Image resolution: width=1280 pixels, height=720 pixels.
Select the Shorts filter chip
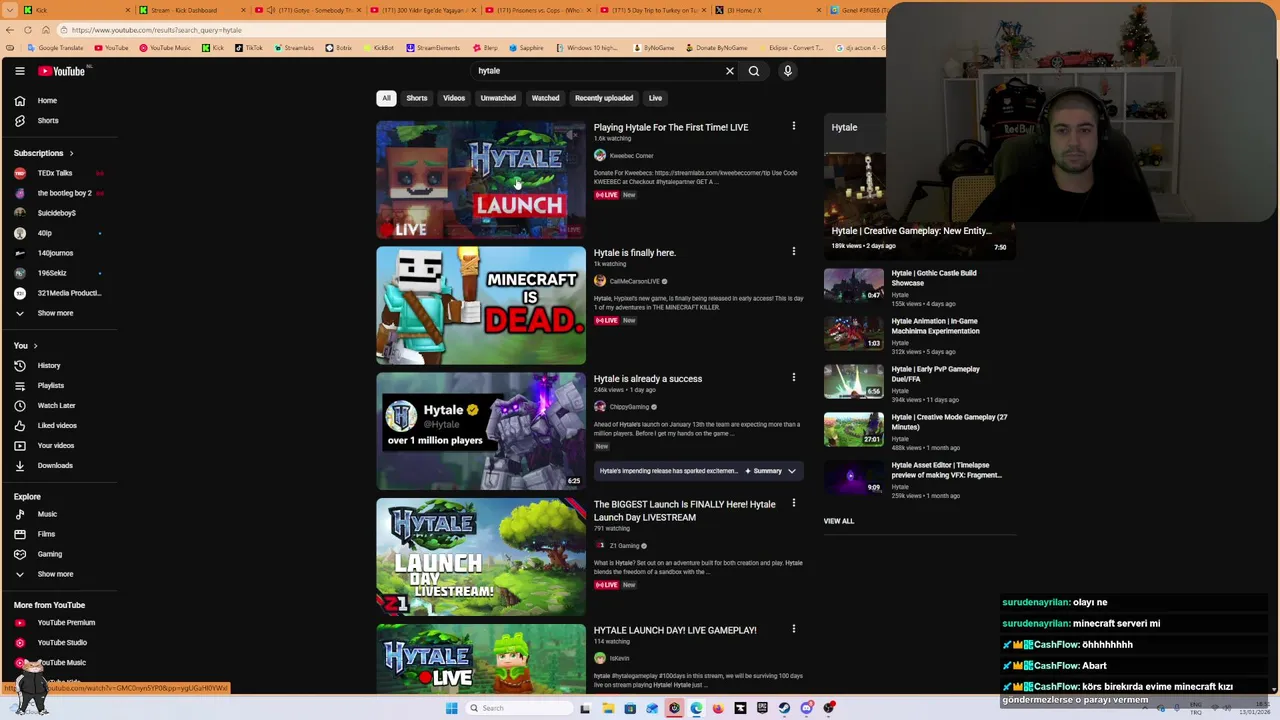click(417, 98)
